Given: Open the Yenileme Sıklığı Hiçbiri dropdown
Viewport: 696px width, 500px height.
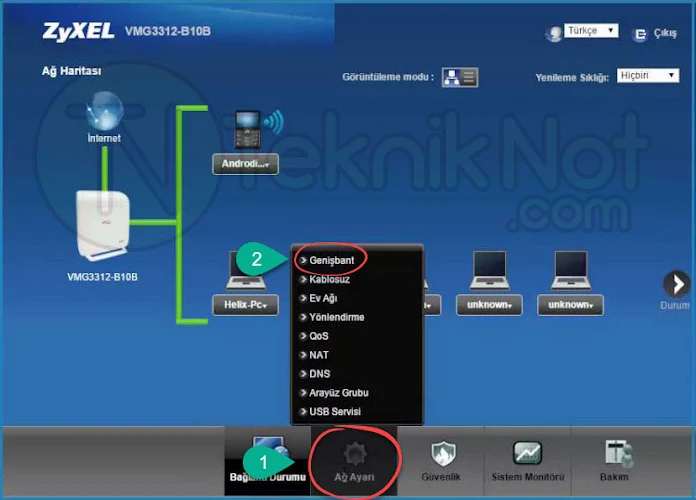Looking at the screenshot, I should (x=648, y=75).
